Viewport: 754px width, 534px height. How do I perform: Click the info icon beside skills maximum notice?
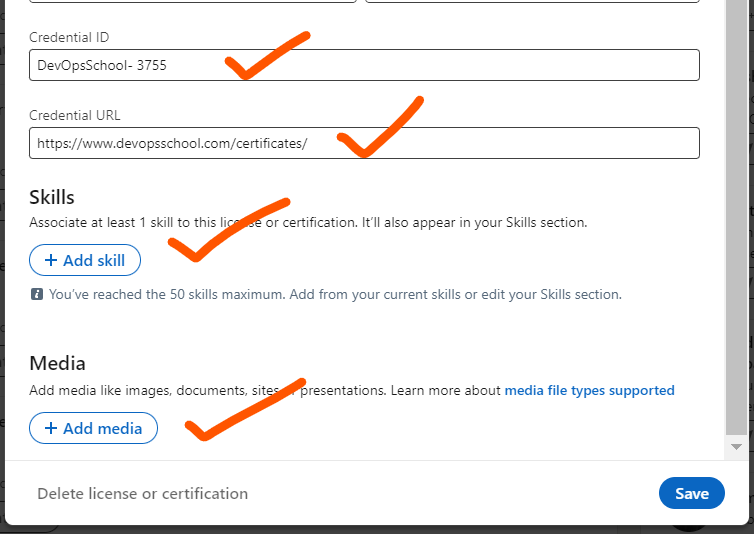[37, 295]
